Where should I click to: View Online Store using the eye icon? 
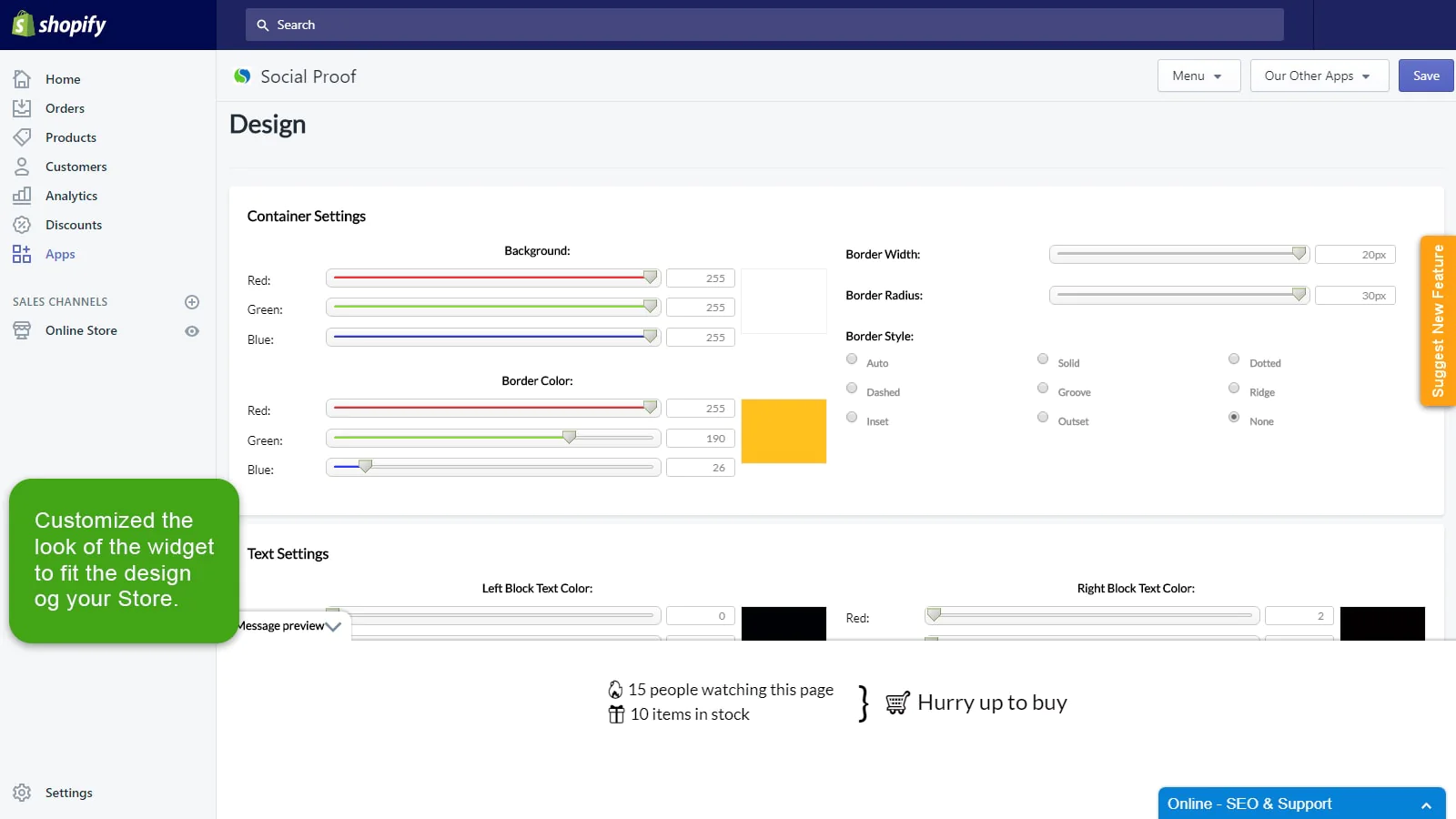click(x=192, y=331)
